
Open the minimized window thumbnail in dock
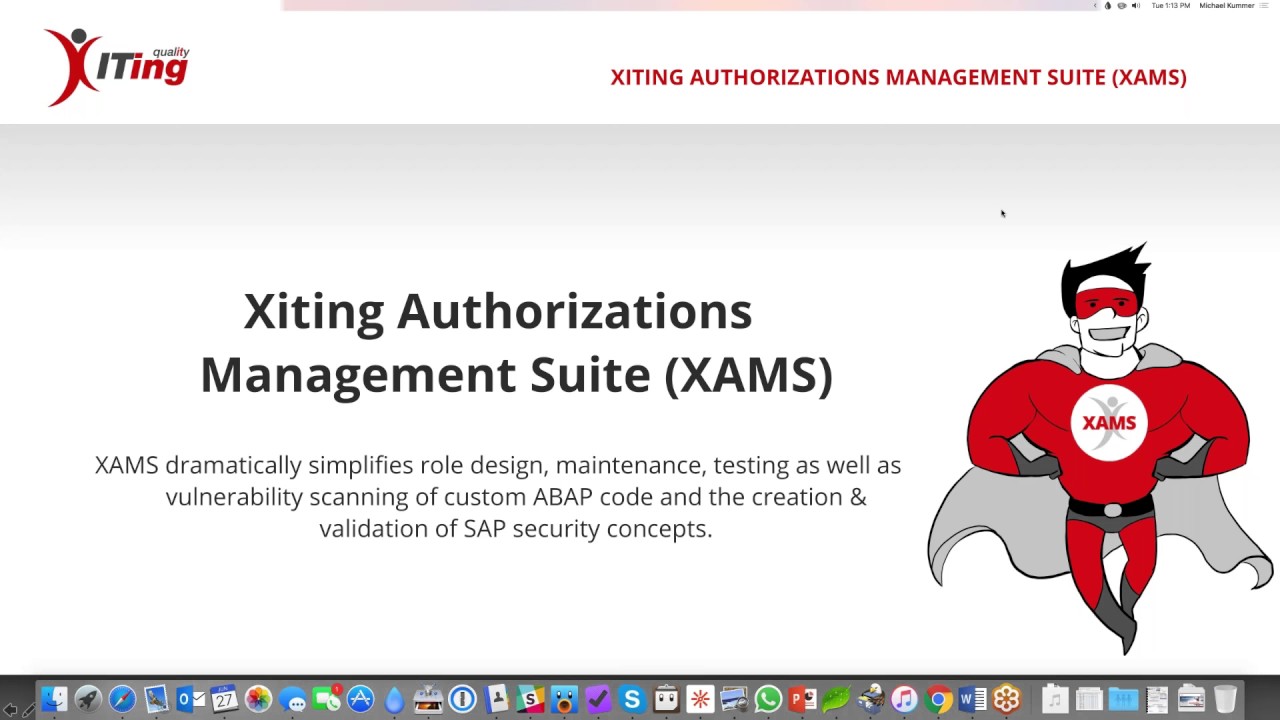point(1191,699)
